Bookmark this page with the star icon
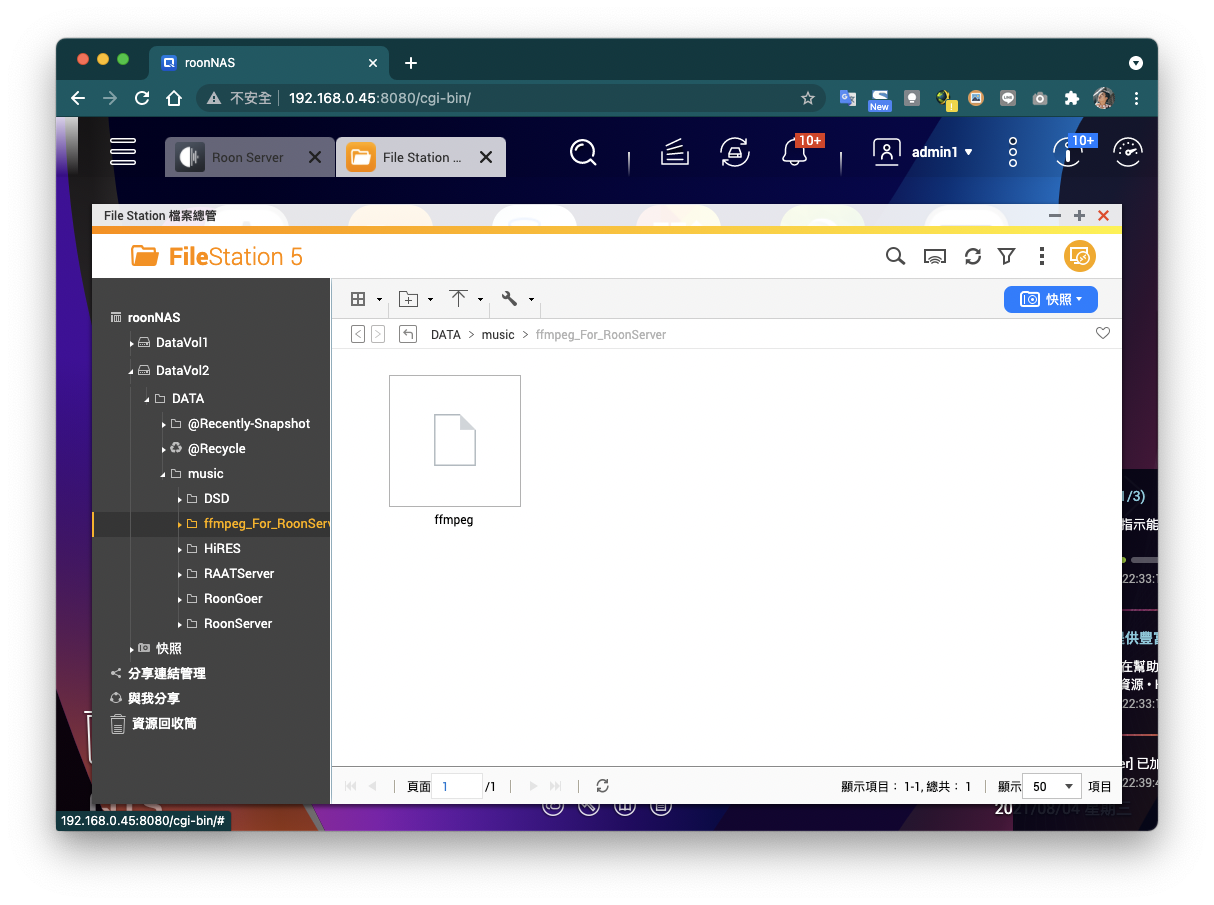This screenshot has width=1214, height=905. (x=808, y=98)
